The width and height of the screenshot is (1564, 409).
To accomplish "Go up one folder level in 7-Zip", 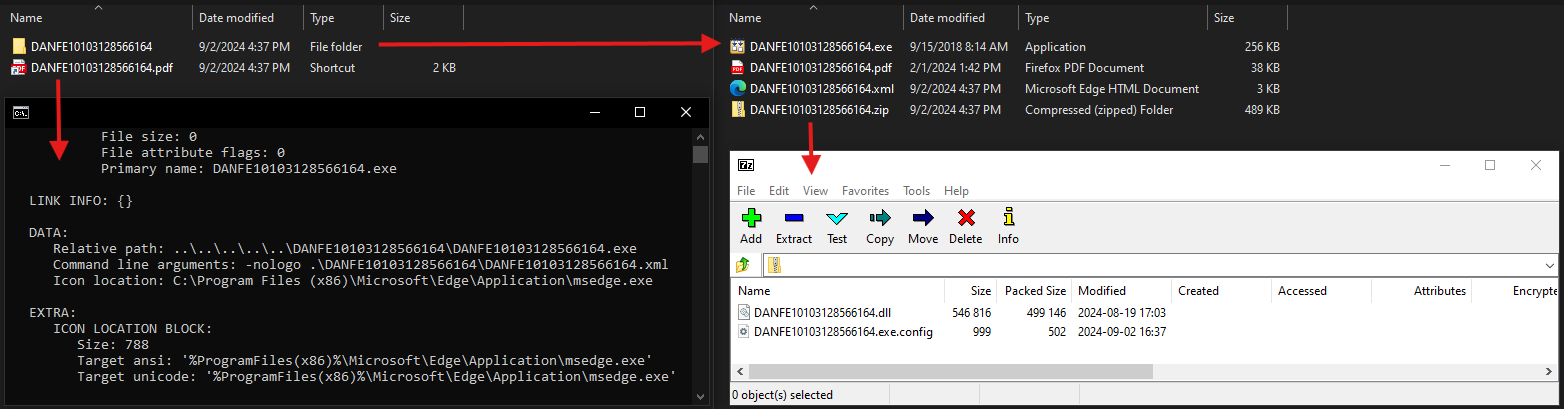I will (742, 265).
